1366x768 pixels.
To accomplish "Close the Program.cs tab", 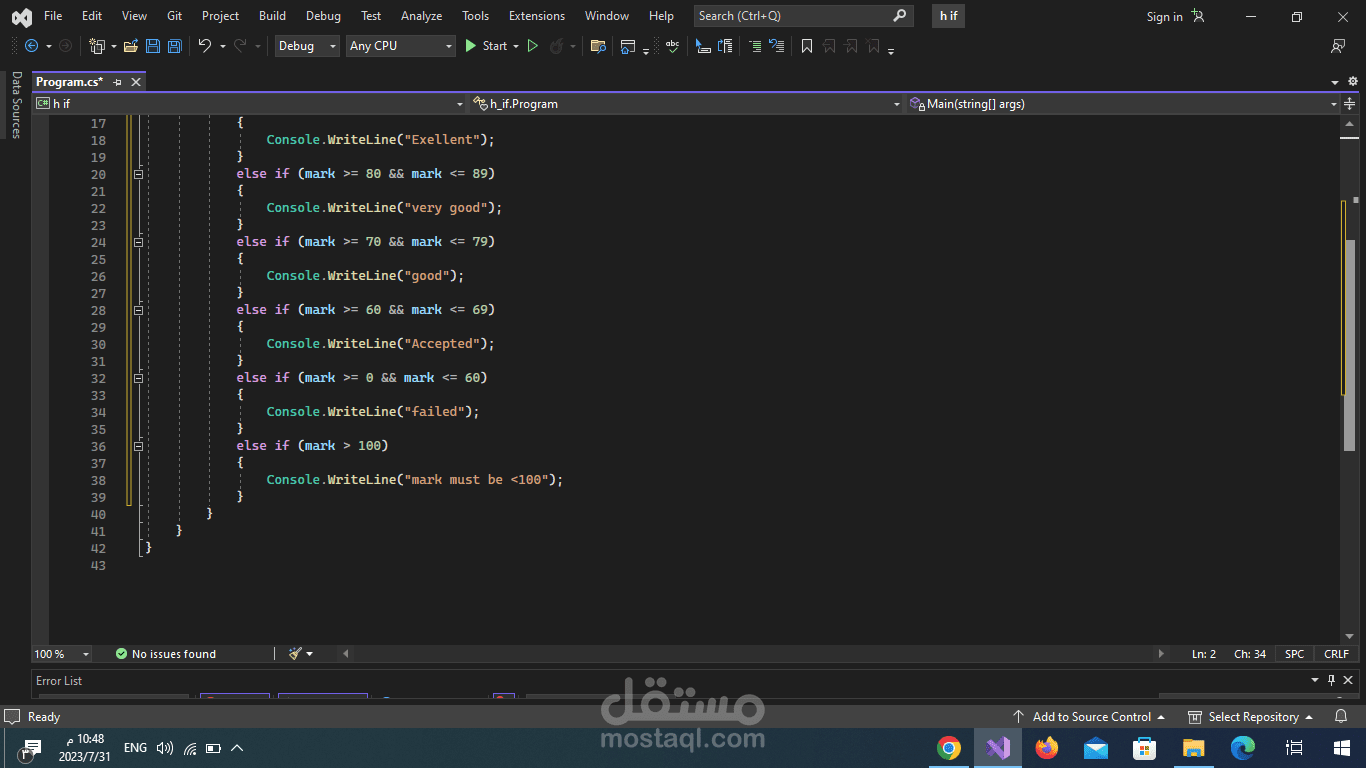I will coord(136,82).
